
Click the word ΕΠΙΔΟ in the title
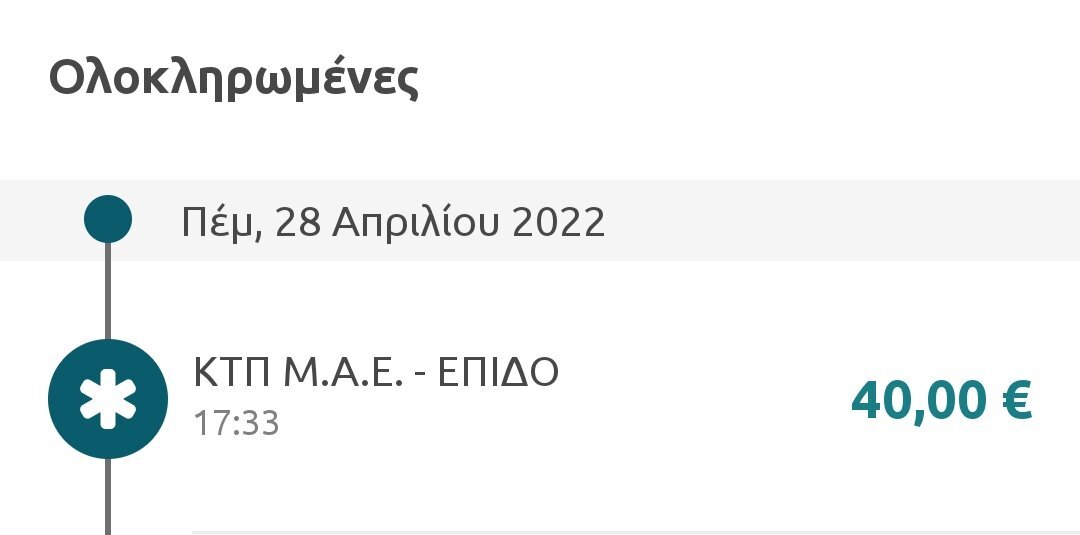click(x=498, y=373)
